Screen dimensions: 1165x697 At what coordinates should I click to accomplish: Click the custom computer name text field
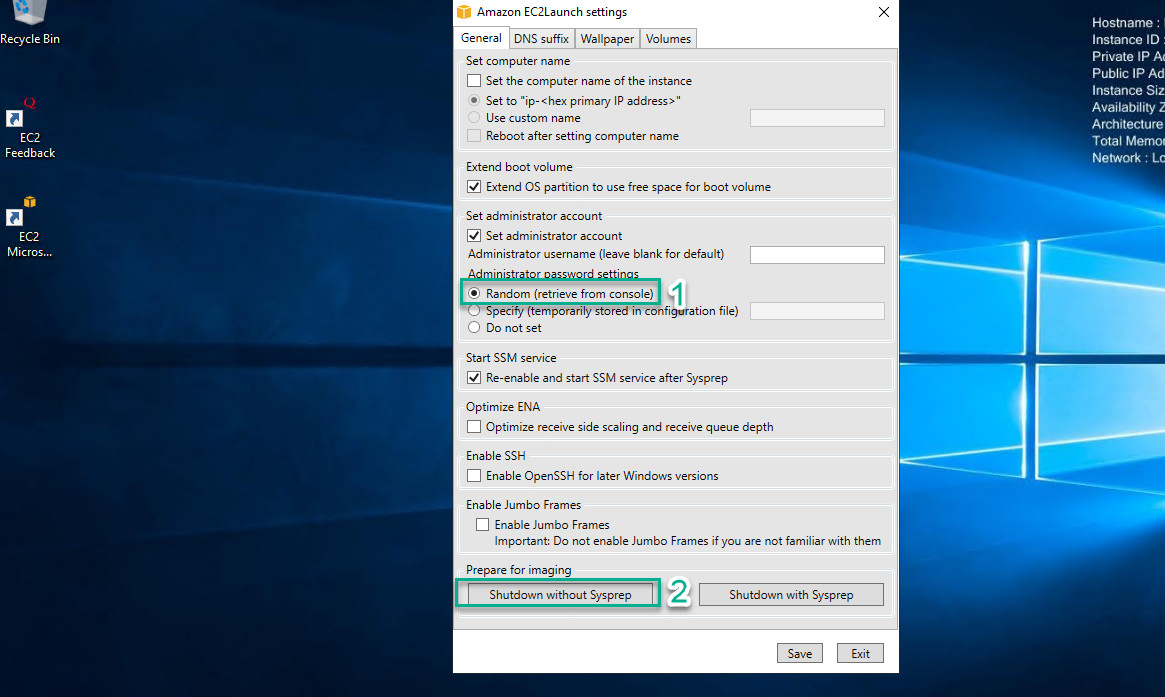tap(817, 117)
